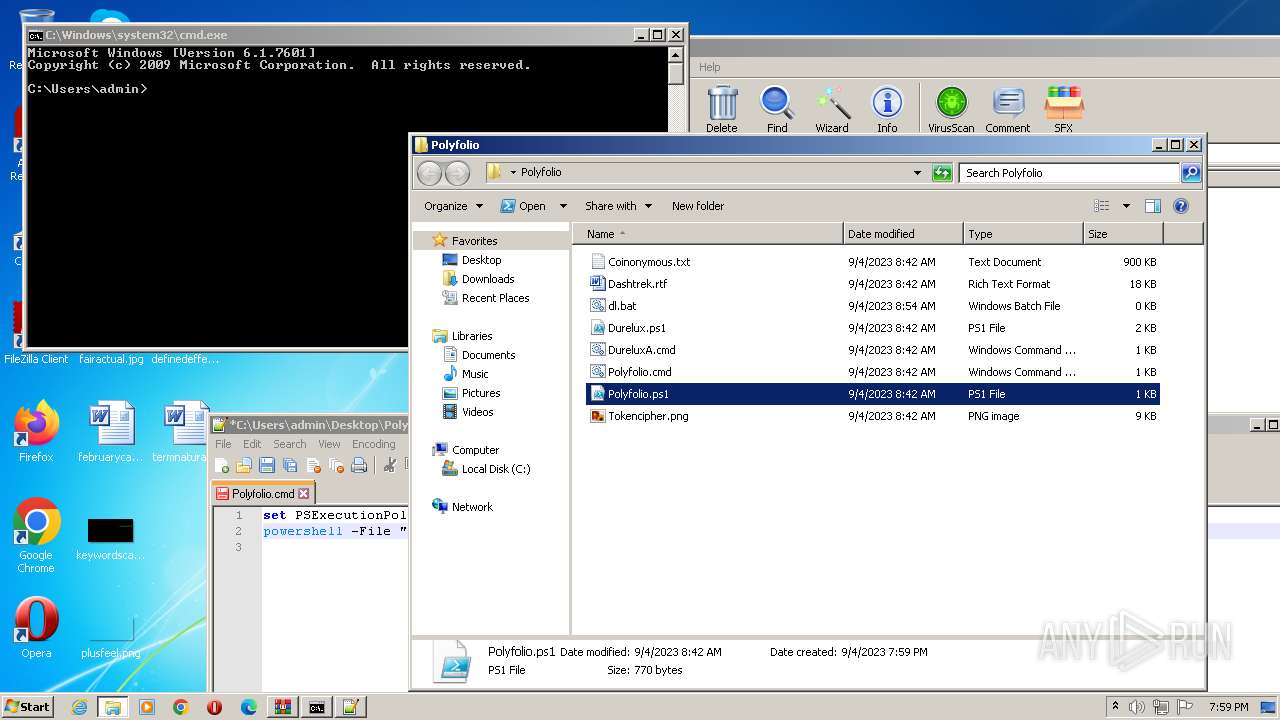Select the Polyfolio.cmd tab in Notepad++

[x=263, y=494]
